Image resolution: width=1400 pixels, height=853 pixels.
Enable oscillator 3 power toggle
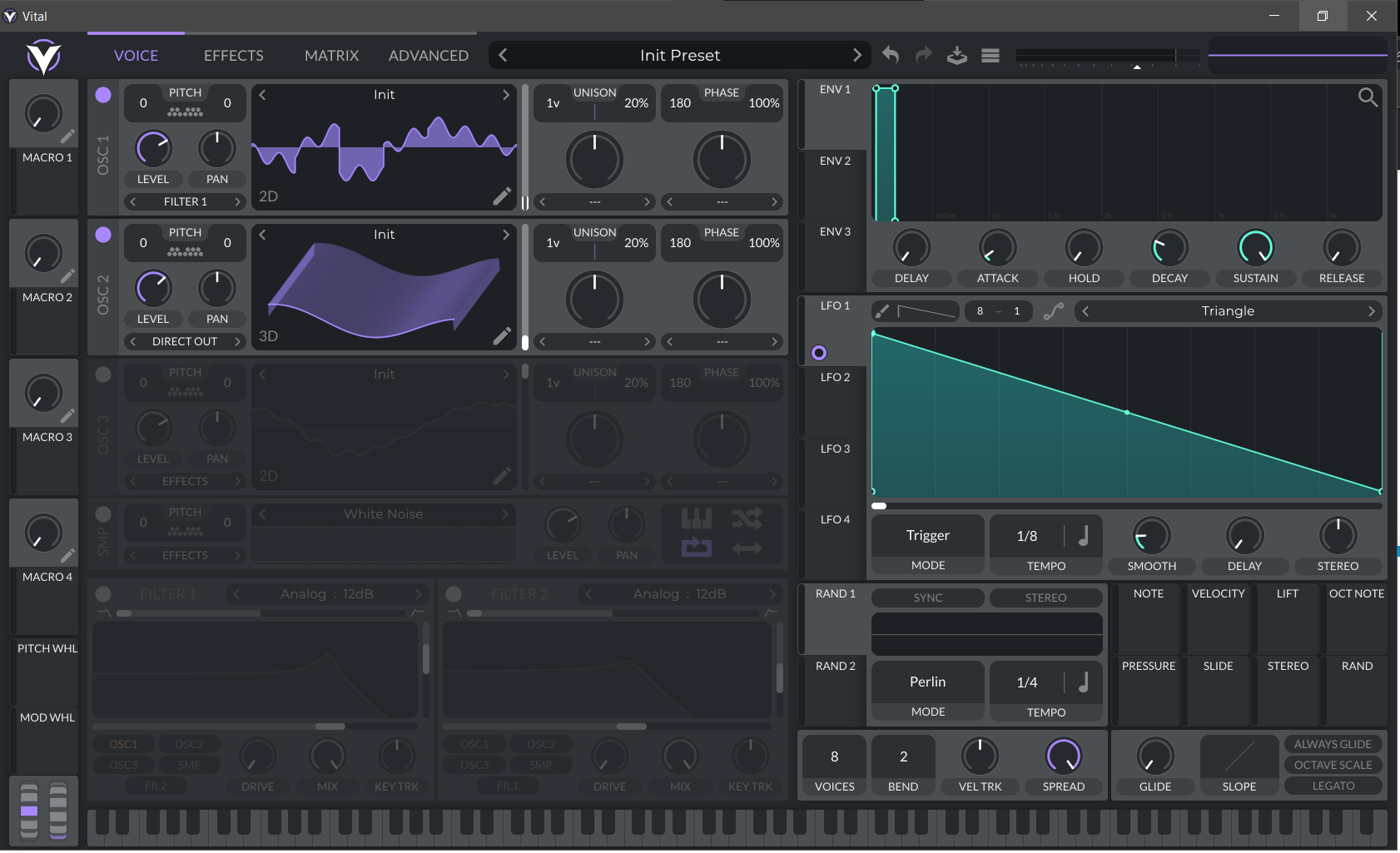103,374
